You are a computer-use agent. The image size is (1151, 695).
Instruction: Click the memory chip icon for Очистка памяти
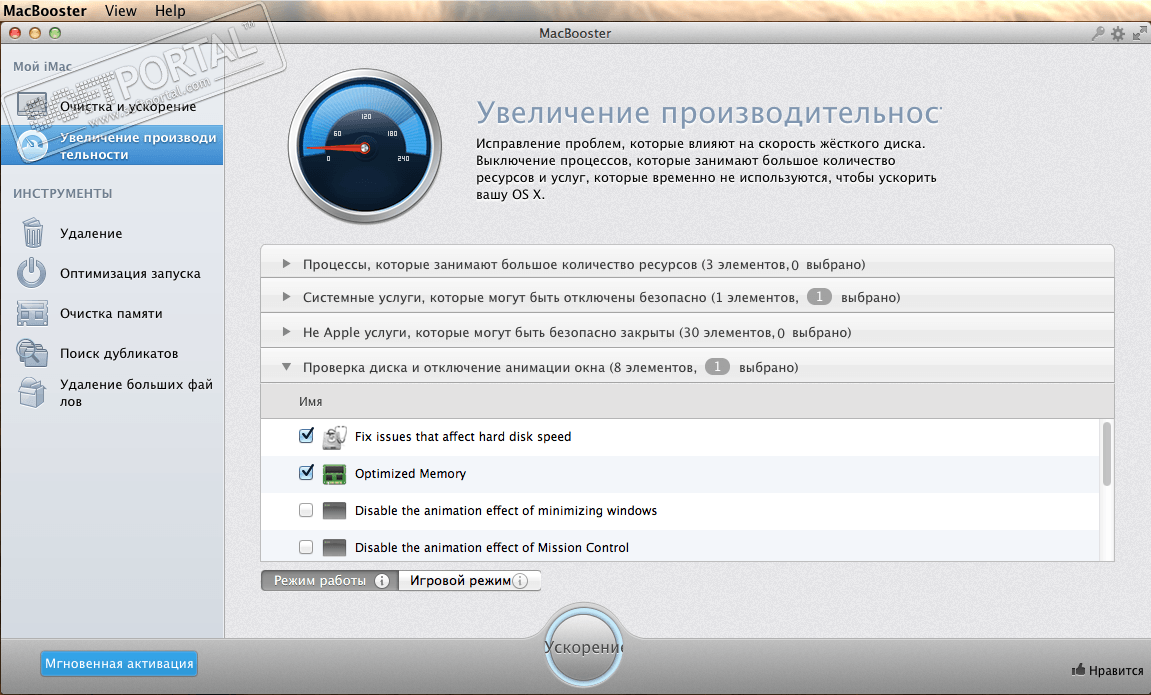pyautogui.click(x=32, y=313)
